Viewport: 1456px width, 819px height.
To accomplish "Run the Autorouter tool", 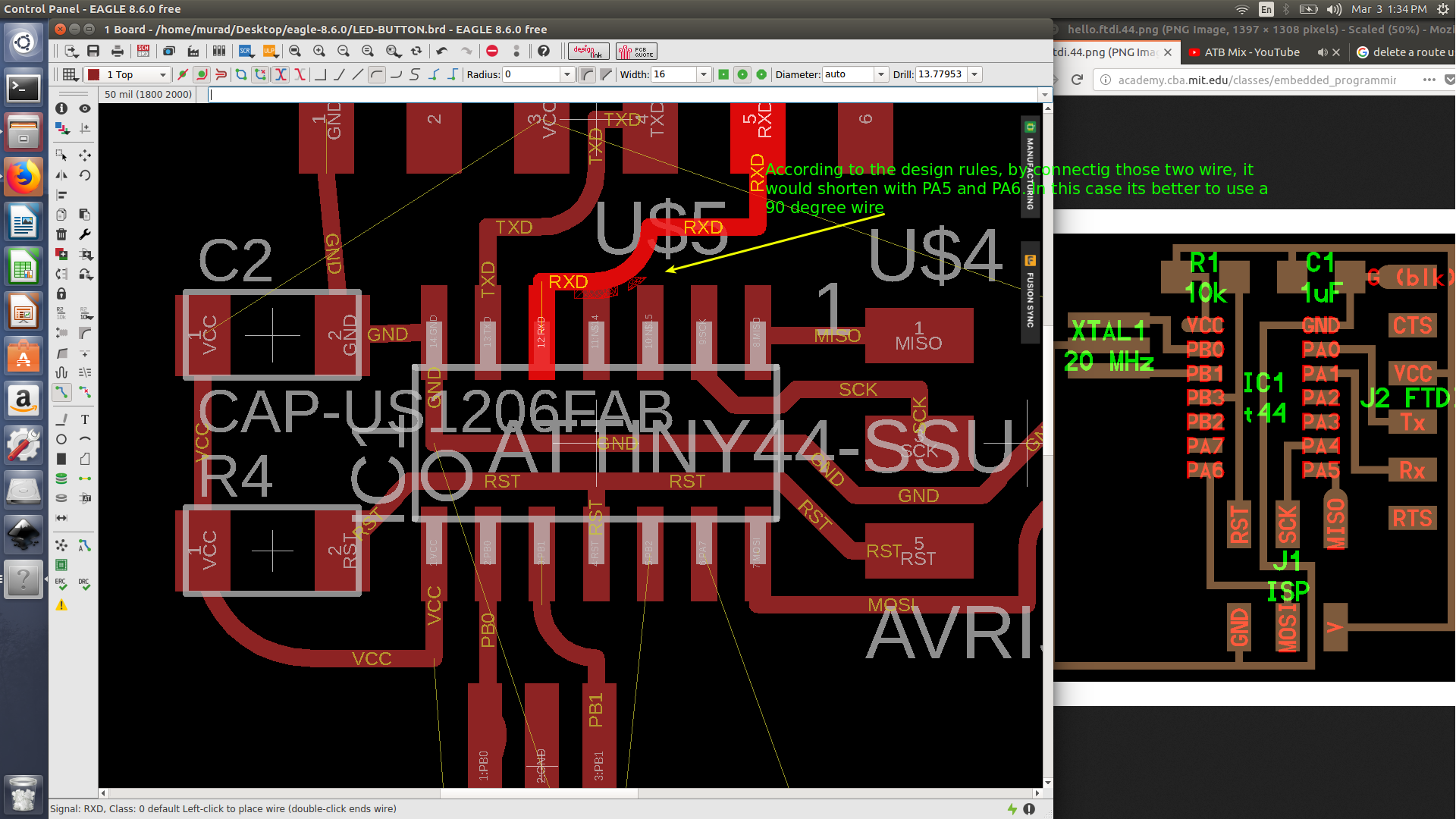I will [x=85, y=545].
